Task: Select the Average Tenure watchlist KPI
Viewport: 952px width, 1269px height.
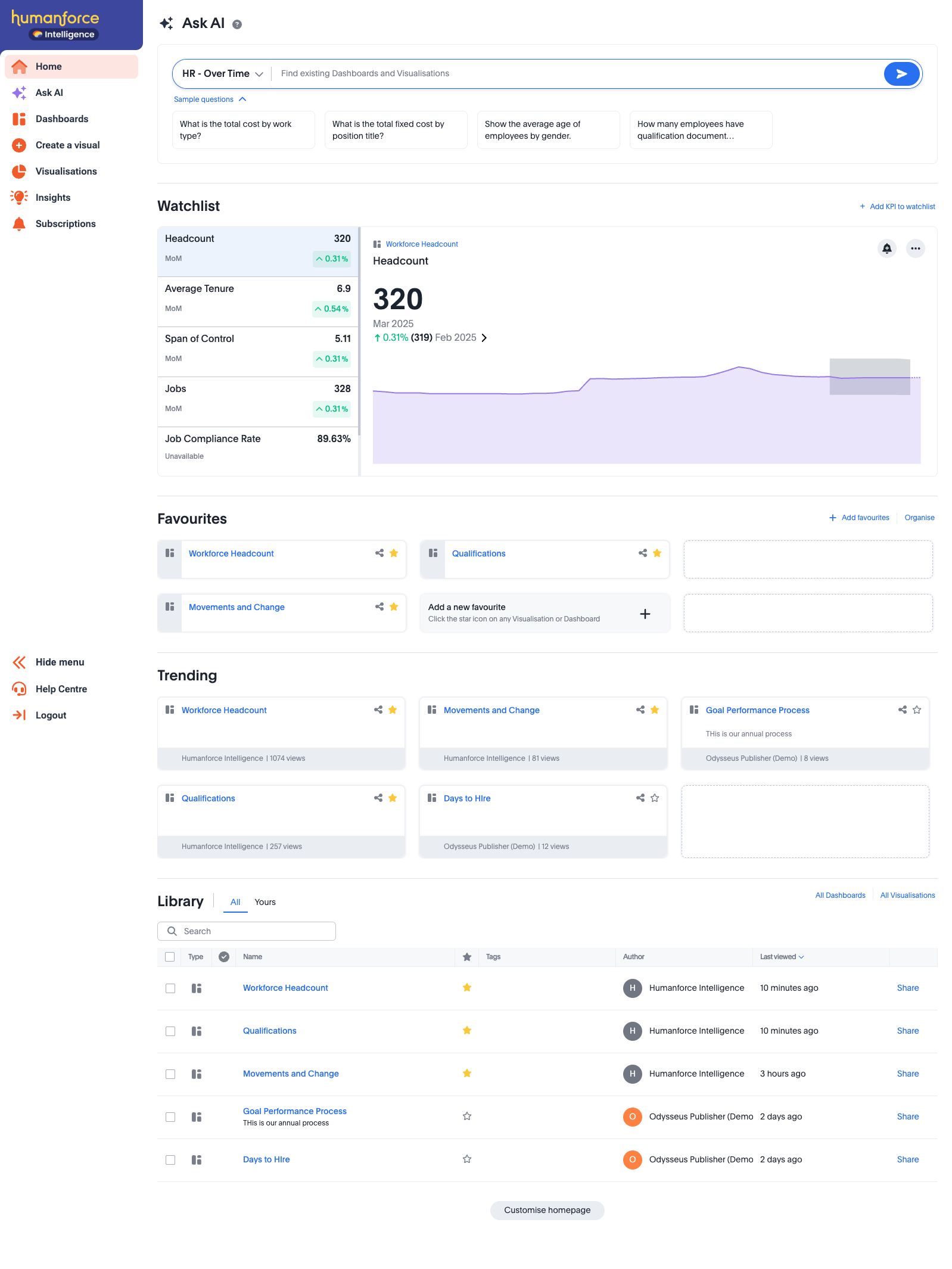Action: tap(258, 301)
